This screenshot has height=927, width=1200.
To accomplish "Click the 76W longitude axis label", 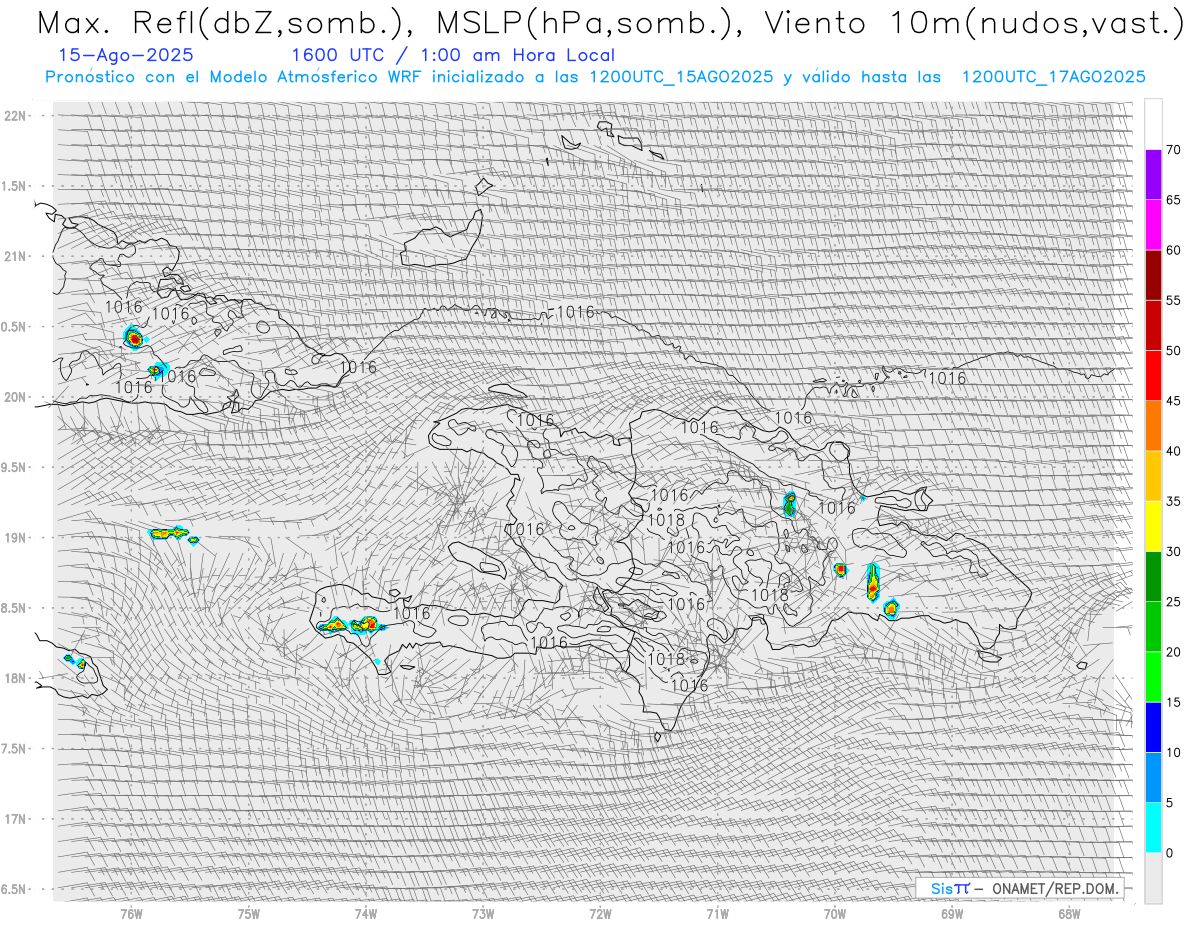I will 131,913.
